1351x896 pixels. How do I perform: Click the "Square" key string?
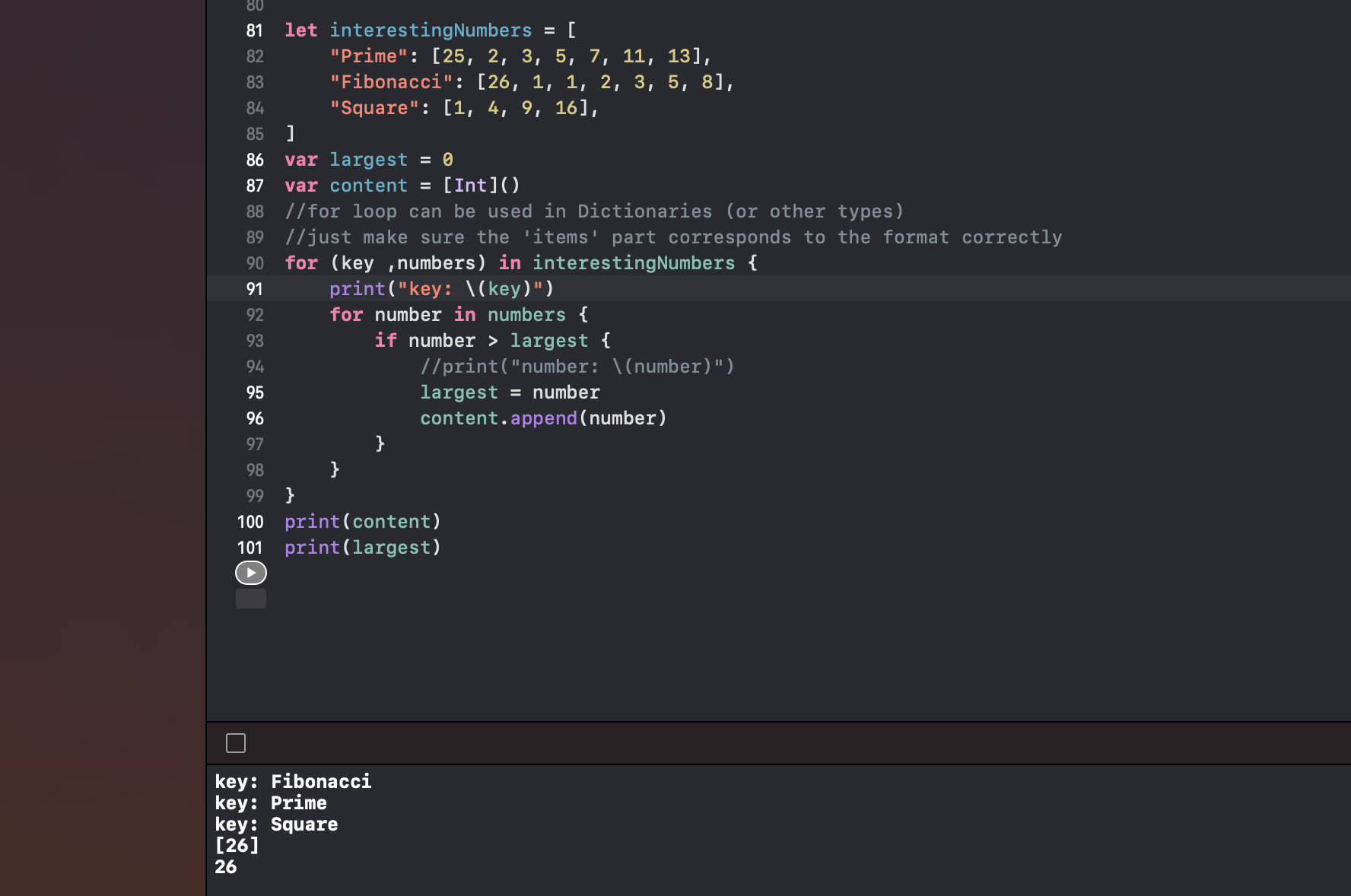tap(374, 108)
